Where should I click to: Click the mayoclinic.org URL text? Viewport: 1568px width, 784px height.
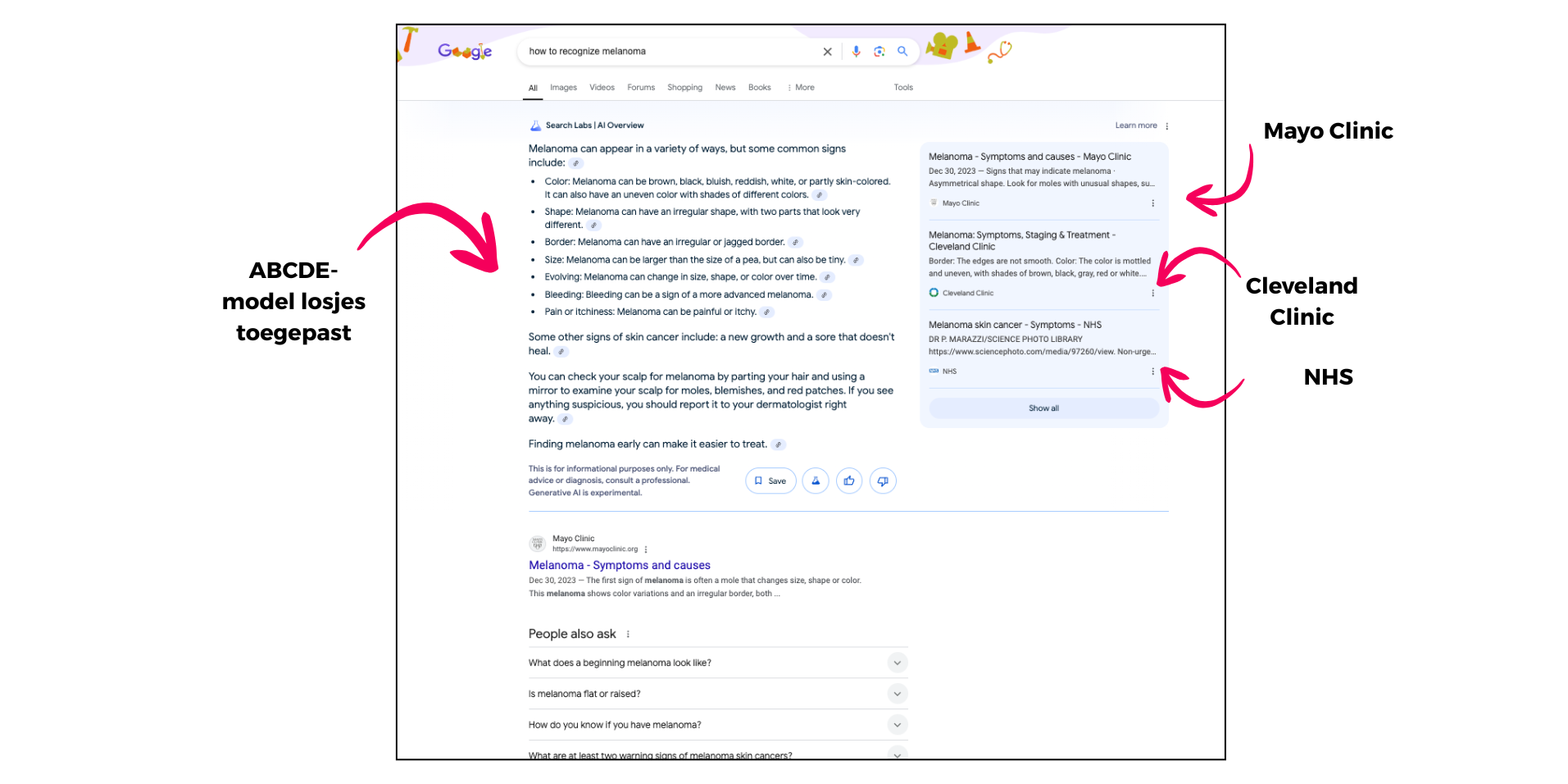595,549
